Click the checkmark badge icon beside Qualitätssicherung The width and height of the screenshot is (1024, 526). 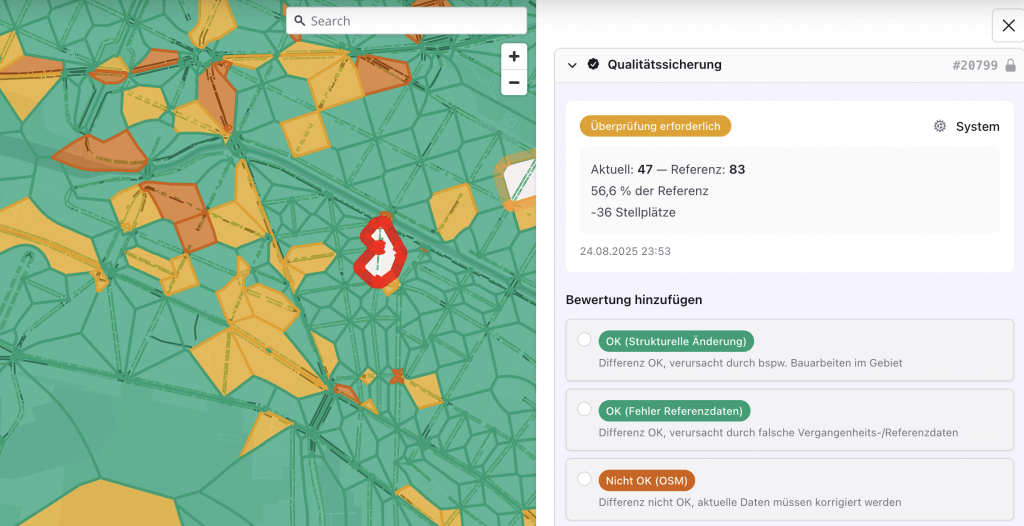tap(593, 64)
